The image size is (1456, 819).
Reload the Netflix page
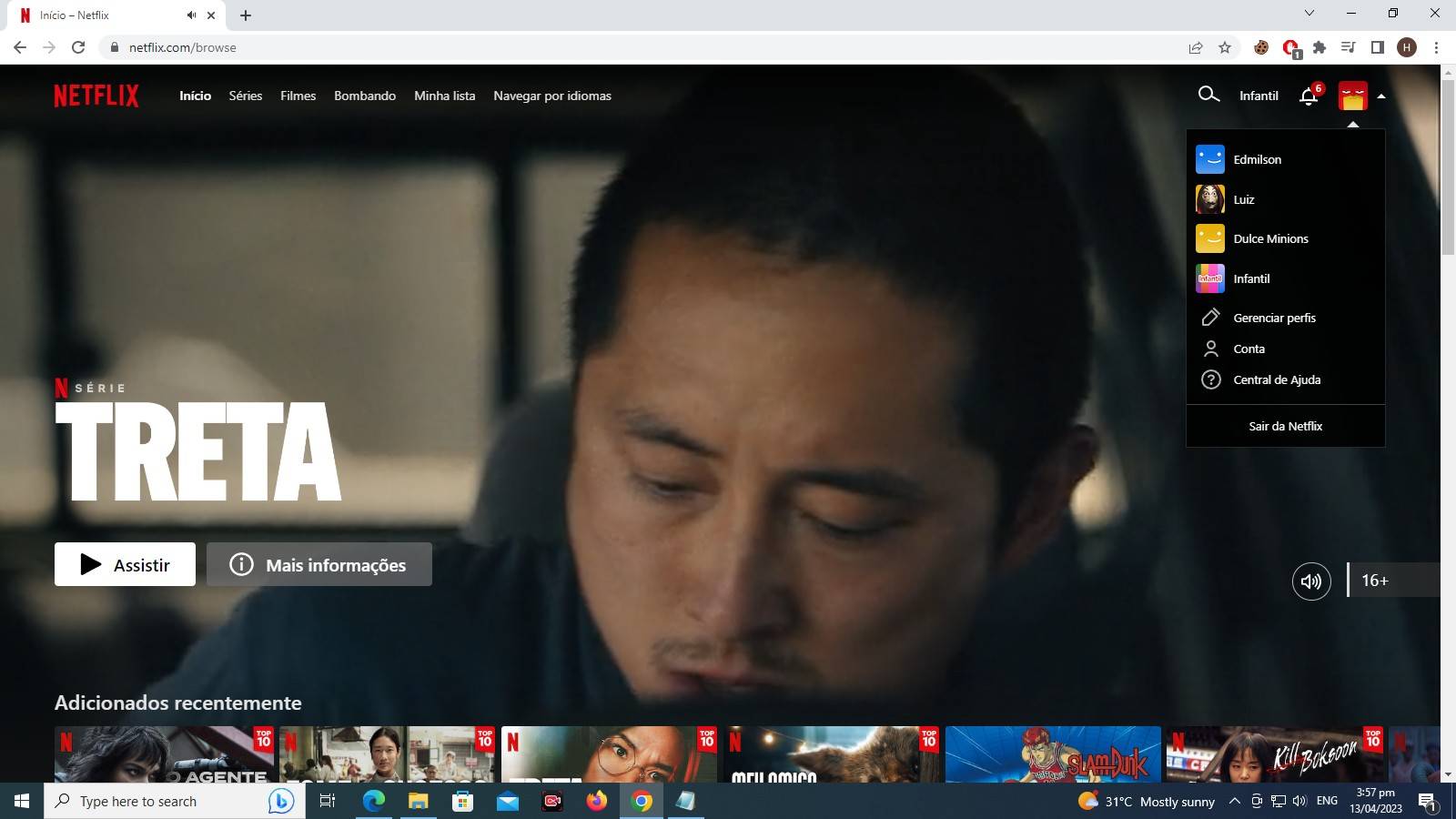[x=78, y=47]
